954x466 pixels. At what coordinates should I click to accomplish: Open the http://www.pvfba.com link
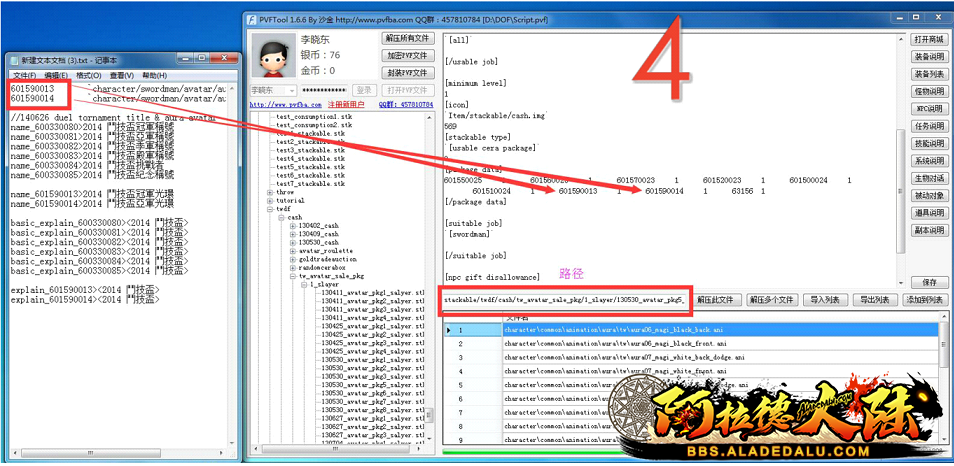(x=285, y=104)
